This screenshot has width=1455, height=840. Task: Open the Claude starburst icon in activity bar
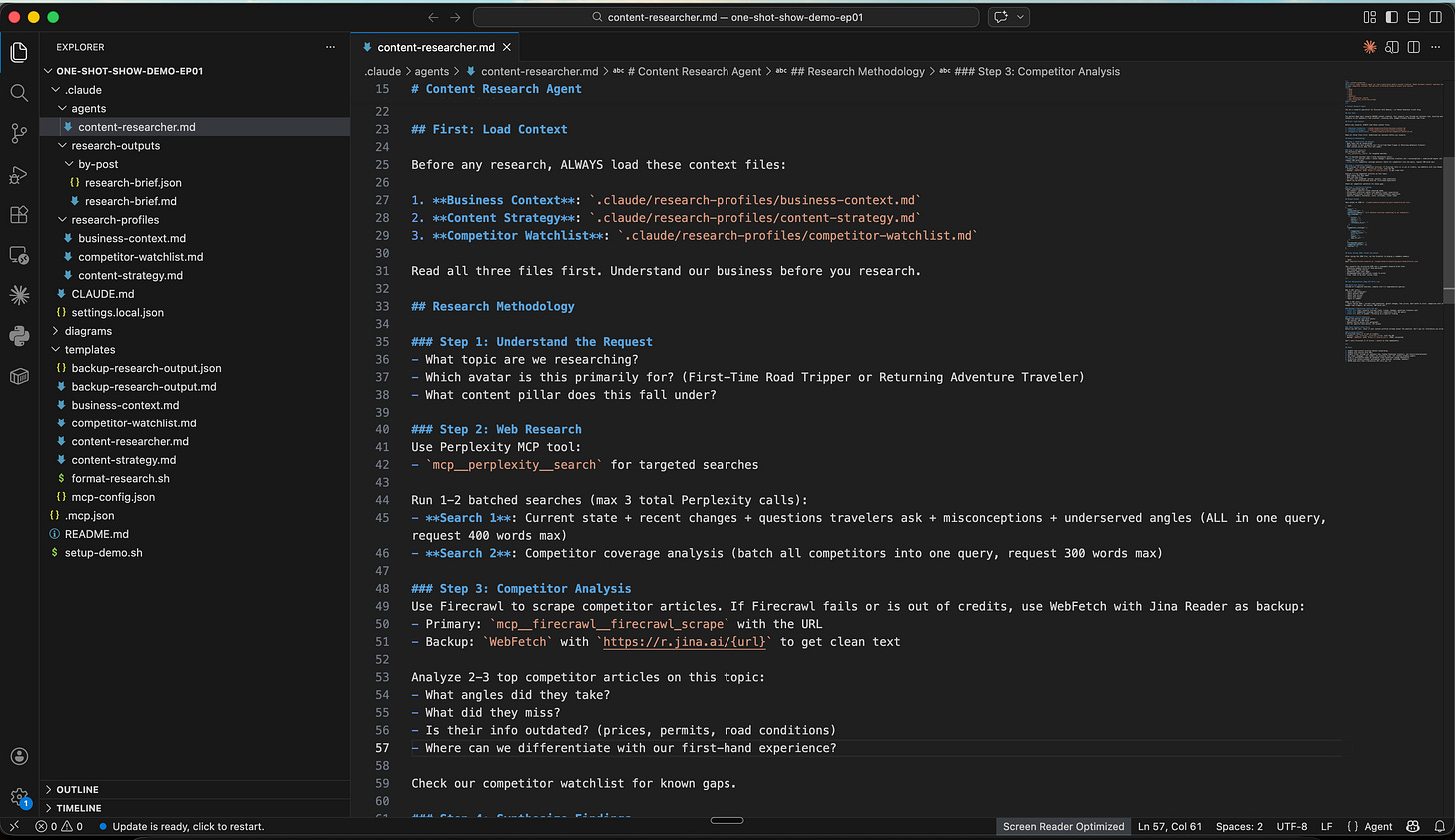19,295
